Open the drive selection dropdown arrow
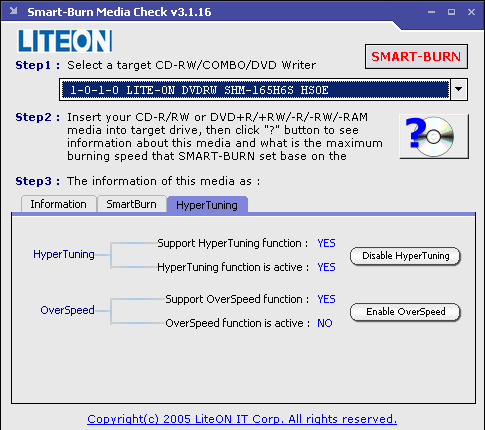Screen dimensions: 485x430 coord(459,89)
